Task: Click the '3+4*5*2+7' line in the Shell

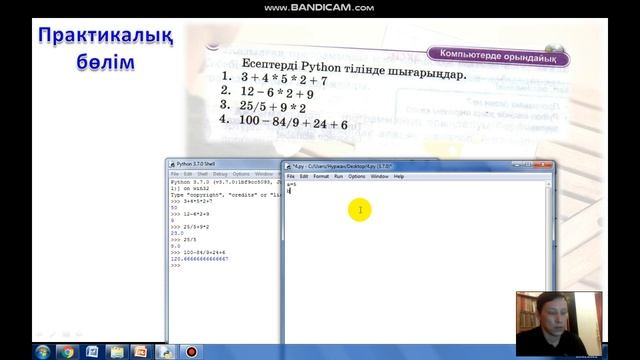Action: (198, 201)
